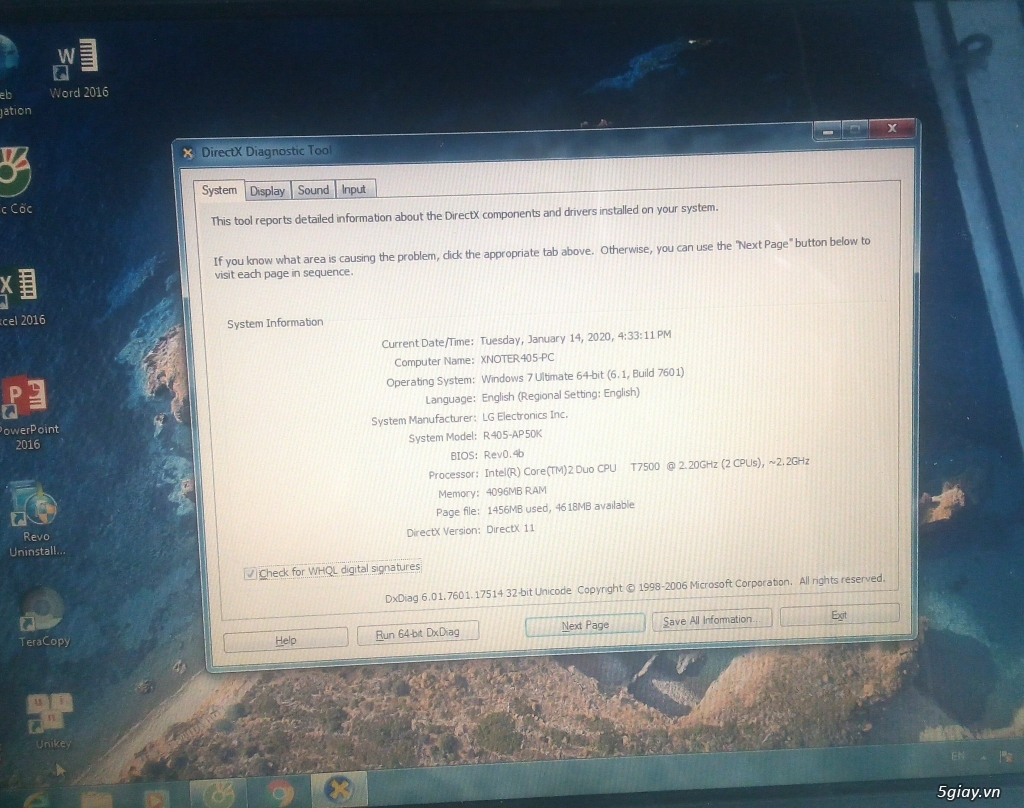Click the System Information group label

pos(275,323)
